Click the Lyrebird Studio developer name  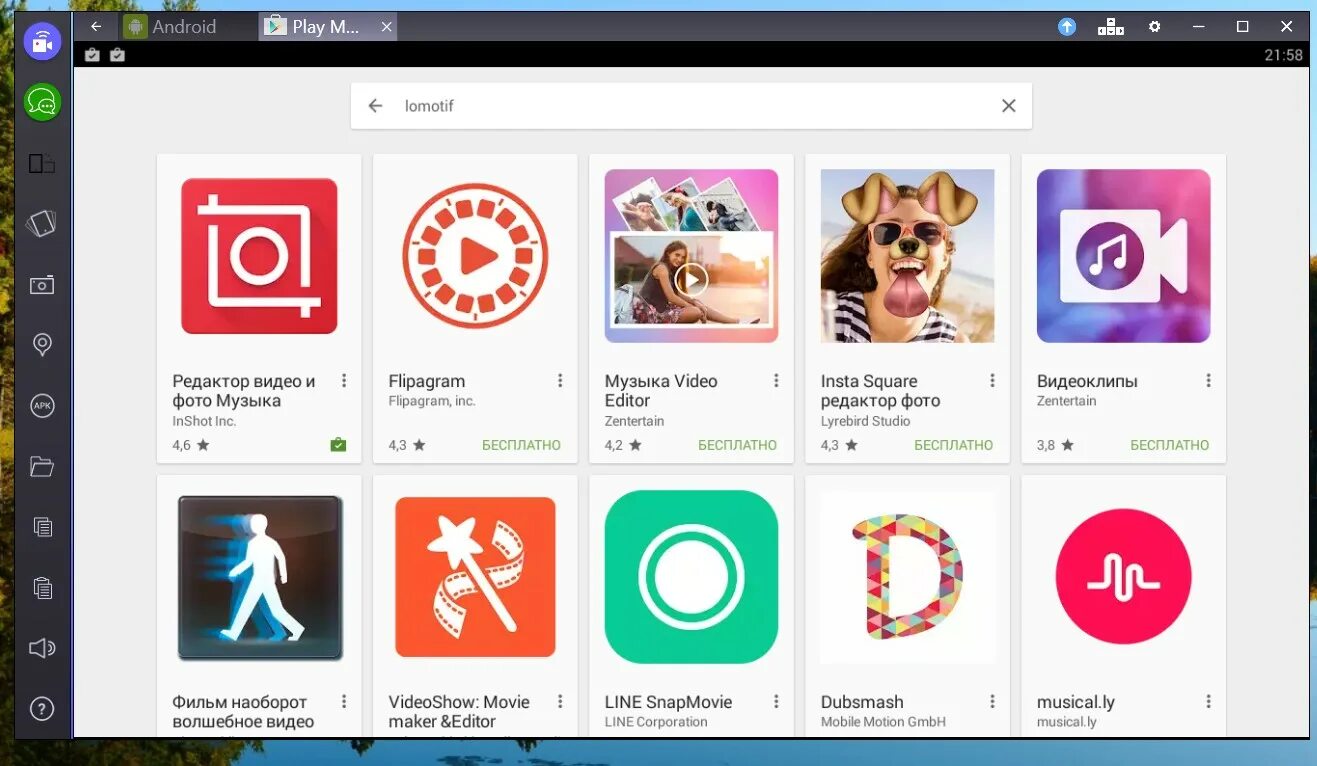click(x=866, y=421)
